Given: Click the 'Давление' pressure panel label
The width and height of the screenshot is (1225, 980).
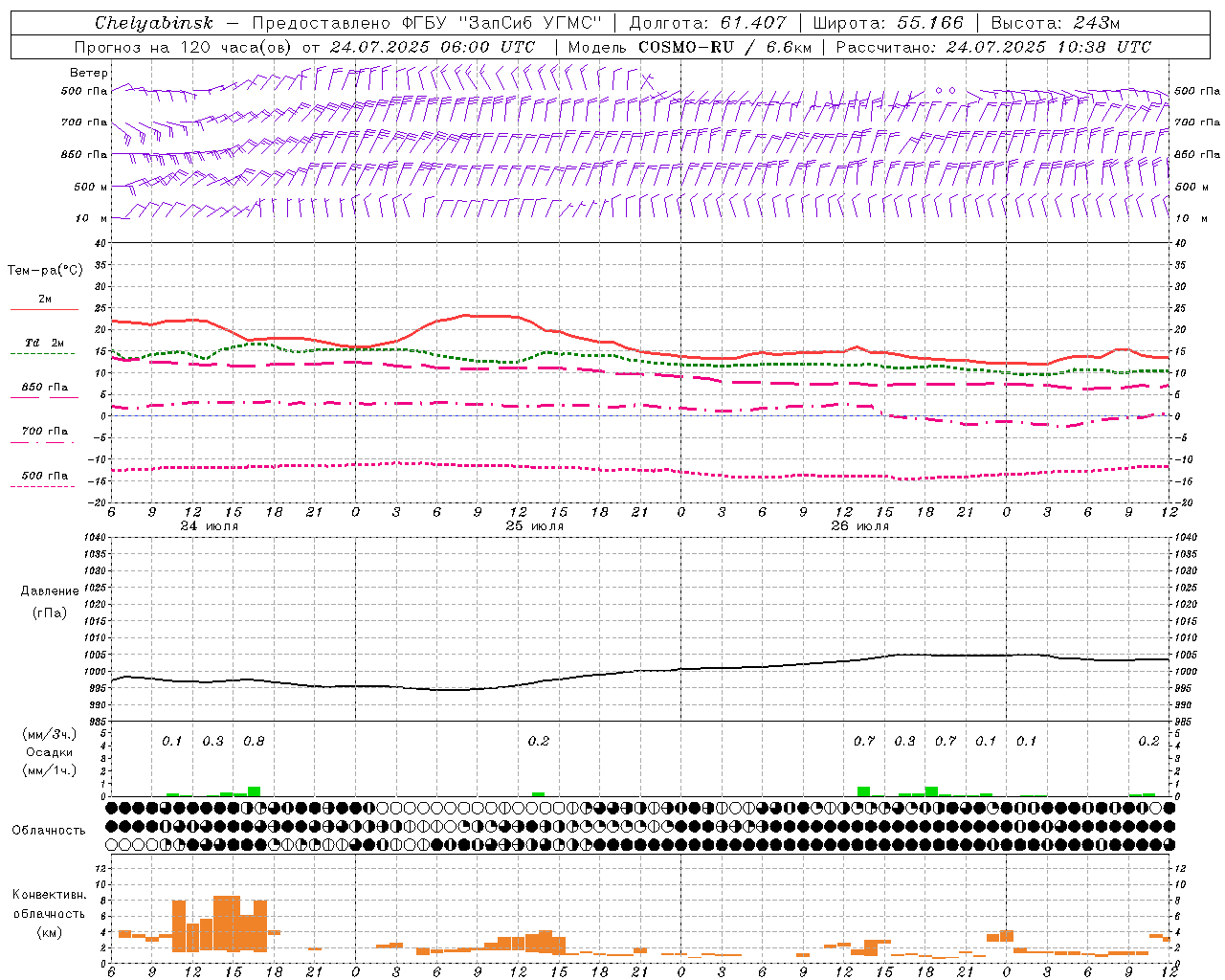Looking at the screenshot, I should point(50,591).
